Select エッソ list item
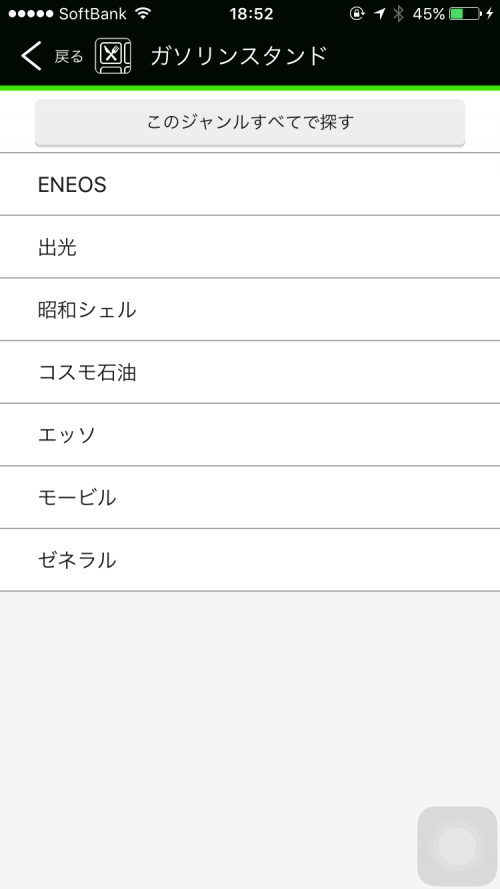This screenshot has height=889, width=500. (x=250, y=435)
